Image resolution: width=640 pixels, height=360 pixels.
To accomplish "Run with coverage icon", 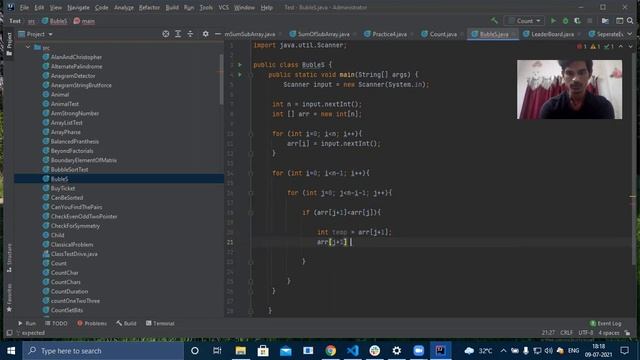I will point(577,20).
